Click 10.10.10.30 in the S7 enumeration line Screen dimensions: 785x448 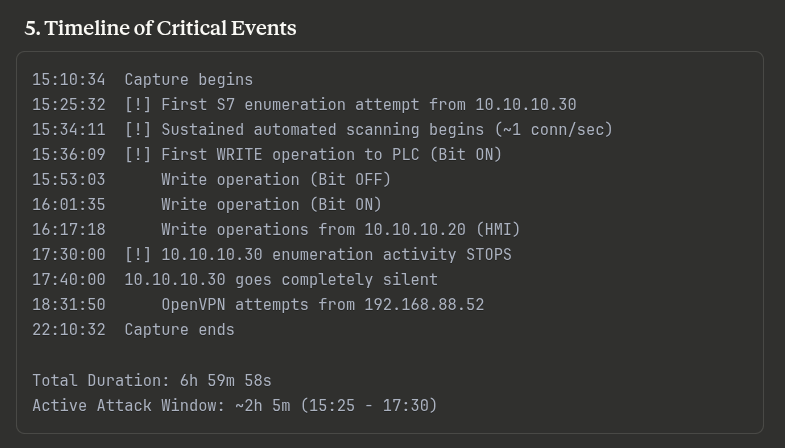pos(525,105)
